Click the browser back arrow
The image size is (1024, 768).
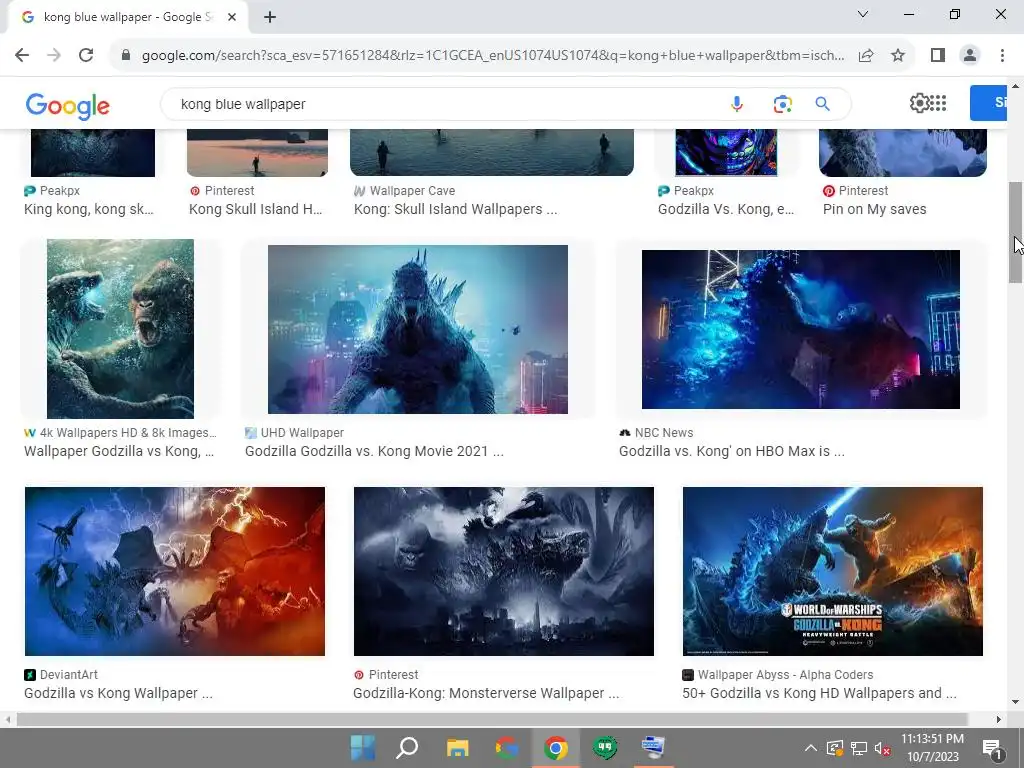point(22,56)
